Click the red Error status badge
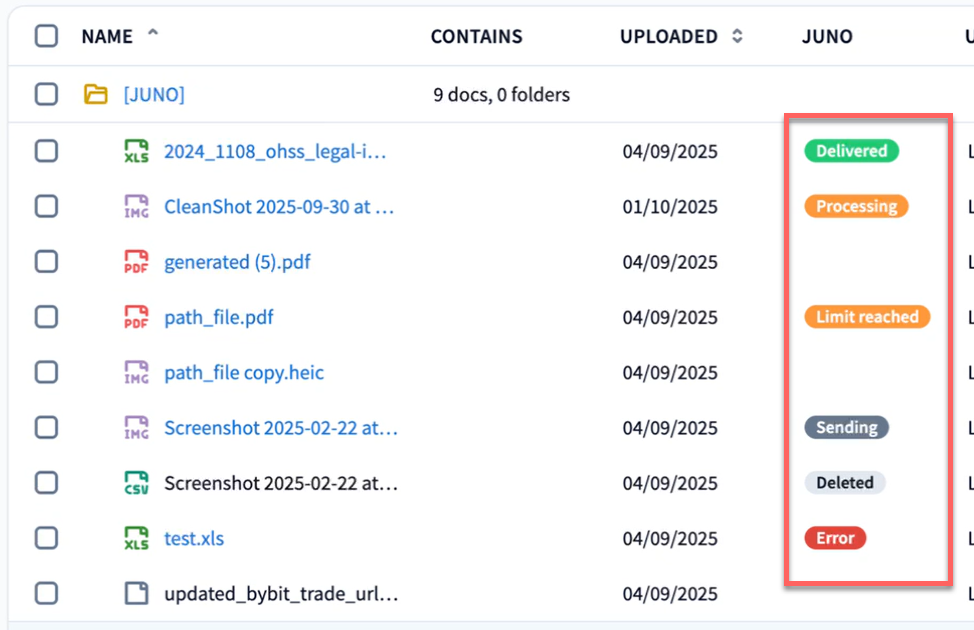This screenshot has width=974, height=630. coord(835,539)
